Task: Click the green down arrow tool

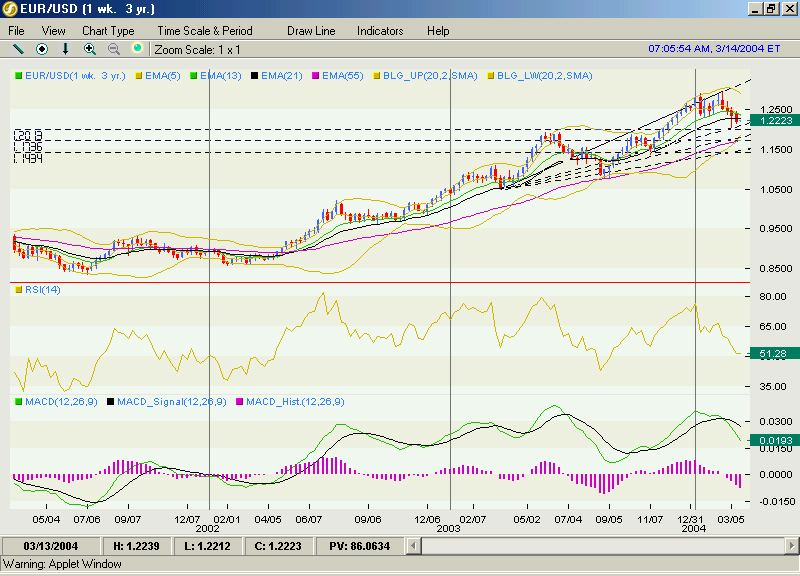Action: 66,48
